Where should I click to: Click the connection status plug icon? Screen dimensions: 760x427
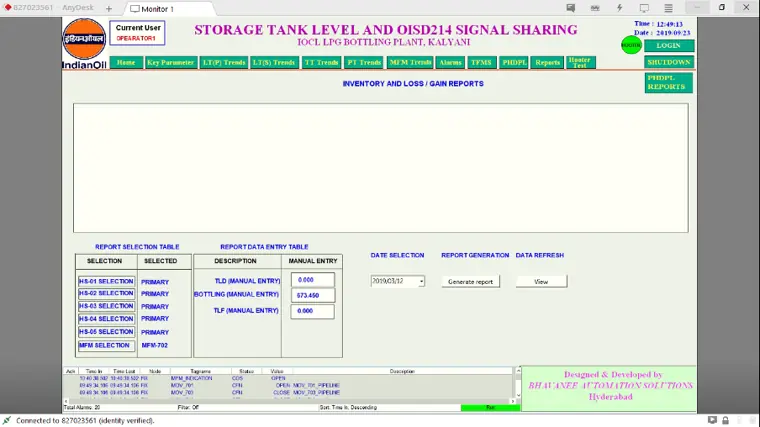pyautogui.click(x=6, y=420)
